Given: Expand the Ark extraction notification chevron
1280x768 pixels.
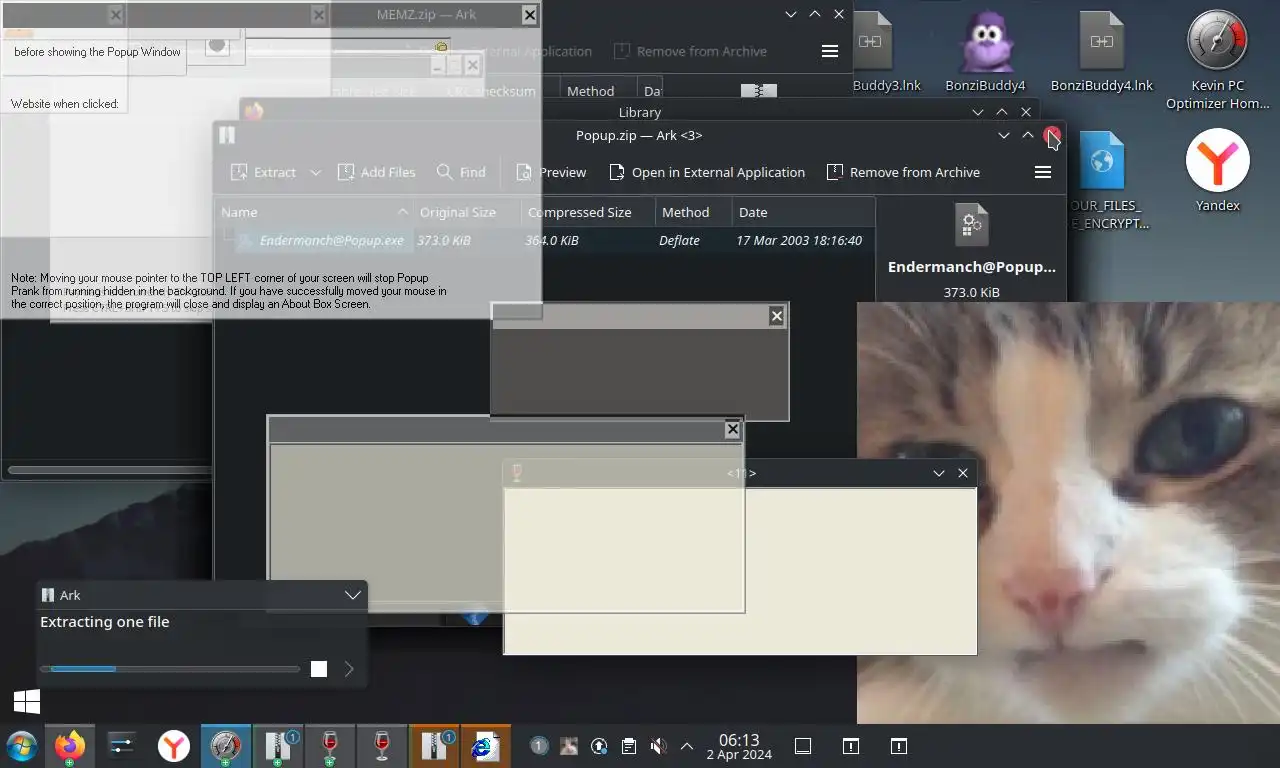Looking at the screenshot, I should click(x=352, y=595).
